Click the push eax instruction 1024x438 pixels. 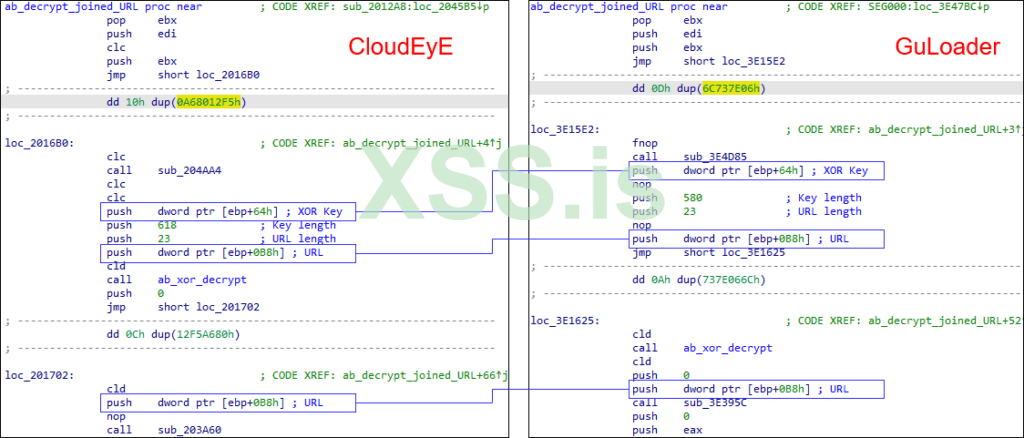(668, 430)
